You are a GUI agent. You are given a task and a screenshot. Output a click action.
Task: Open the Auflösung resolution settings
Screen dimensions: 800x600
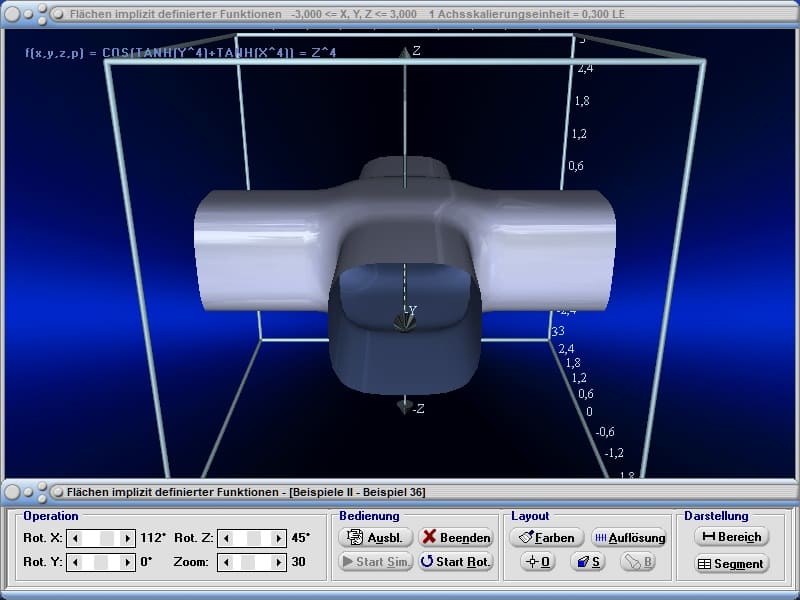click(x=628, y=537)
